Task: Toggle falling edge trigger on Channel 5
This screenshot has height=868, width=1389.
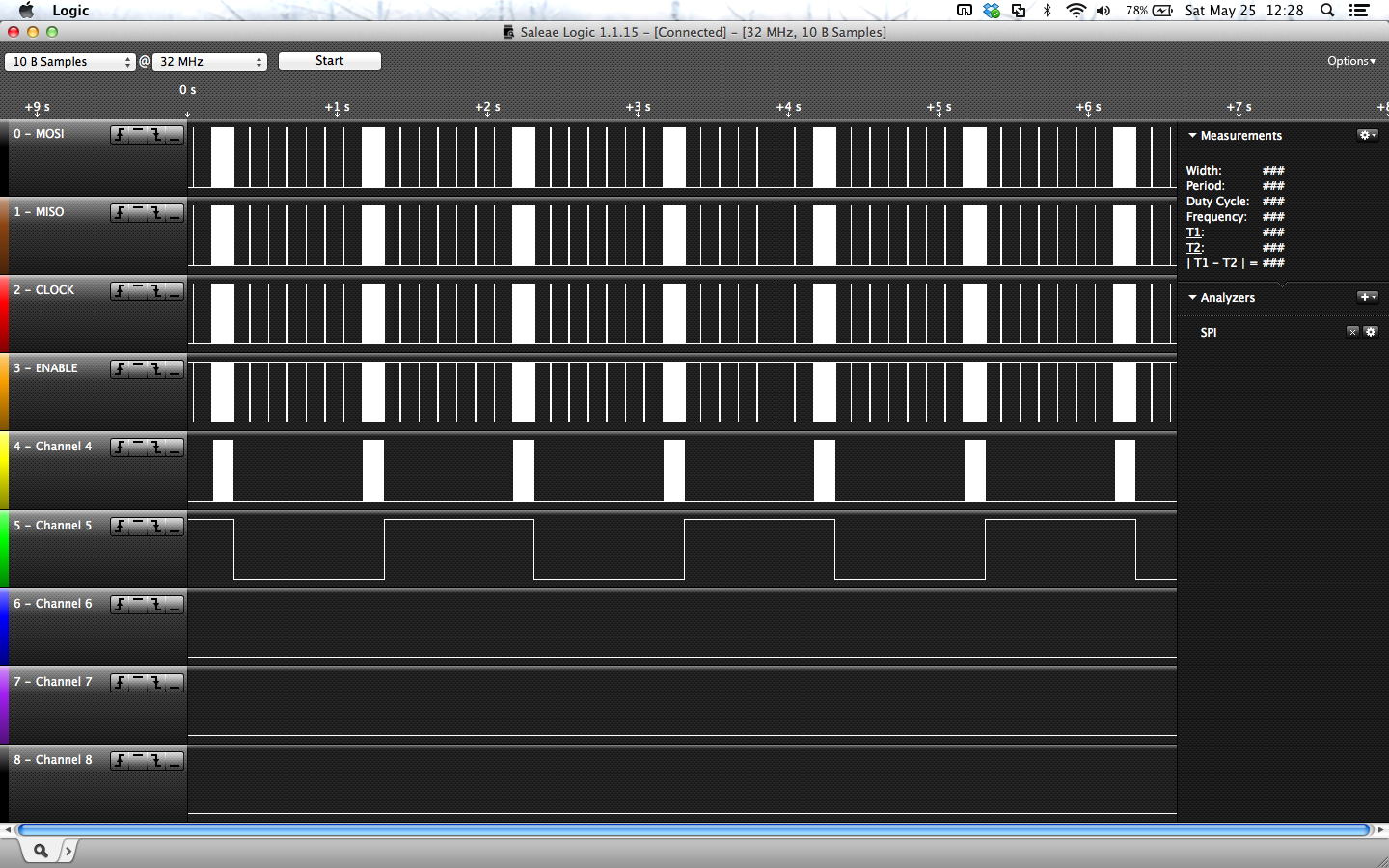Action: pyautogui.click(x=156, y=527)
